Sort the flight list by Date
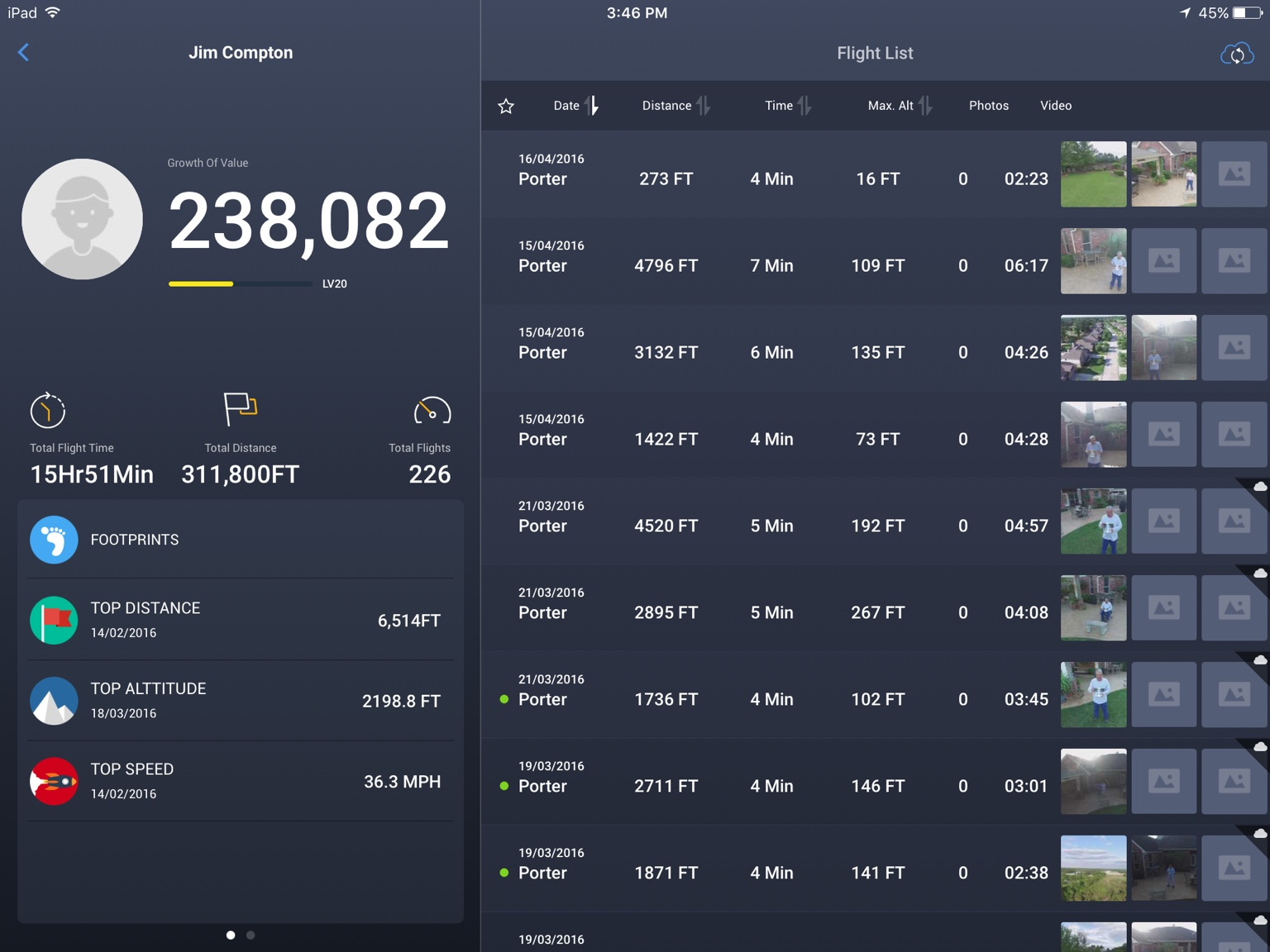This screenshot has width=1270, height=952. click(x=575, y=106)
